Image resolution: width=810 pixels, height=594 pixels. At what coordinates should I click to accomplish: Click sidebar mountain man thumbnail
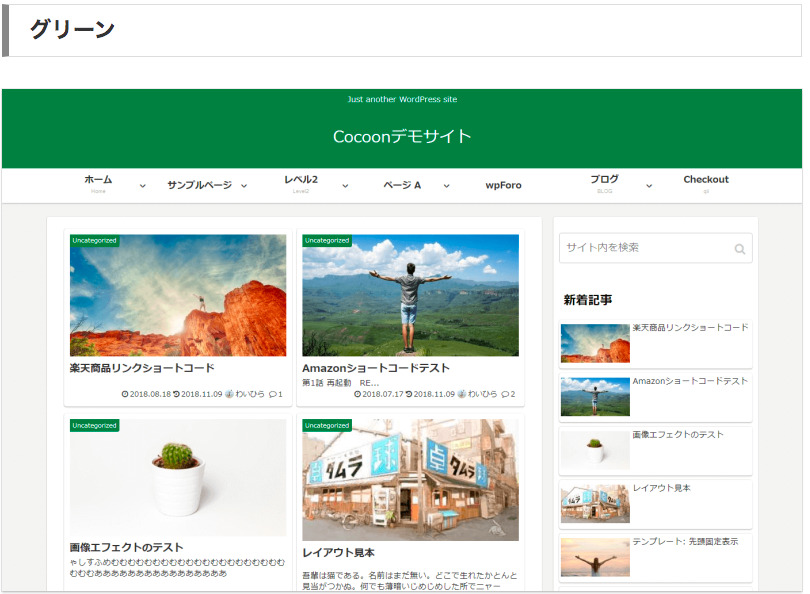[x=595, y=397]
